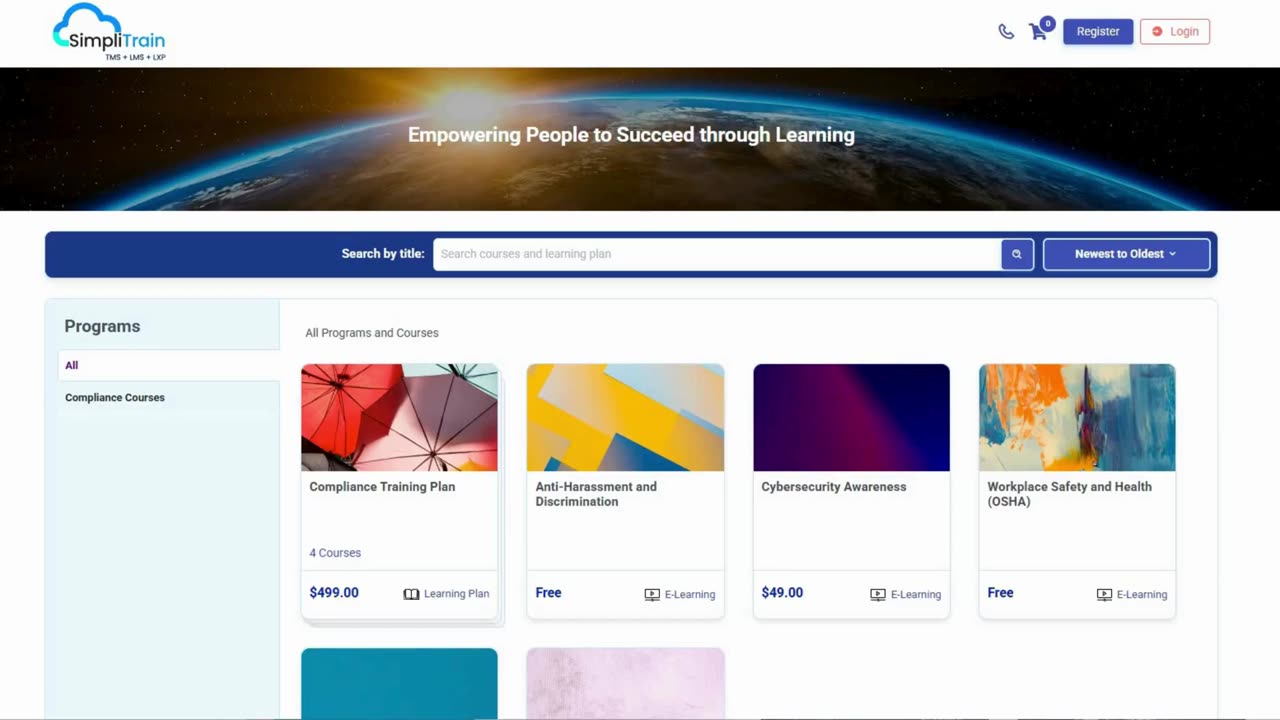
Task: Click the Login button's red icon
Action: pos(1157,32)
